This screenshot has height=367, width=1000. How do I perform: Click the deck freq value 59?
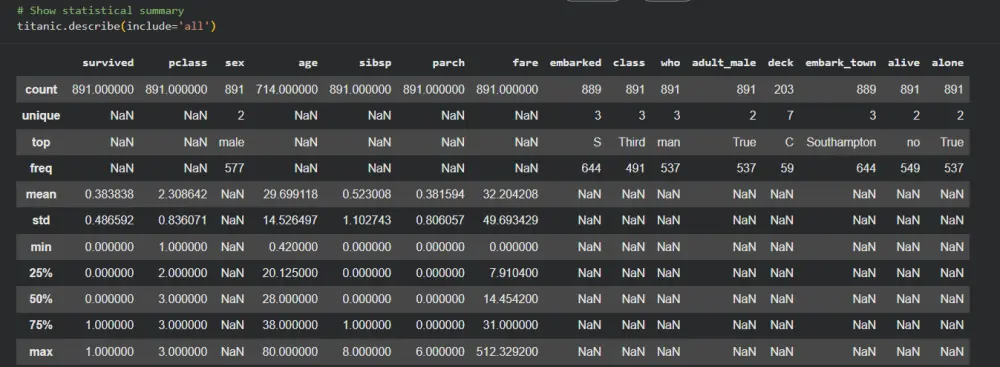pyautogui.click(x=787, y=169)
